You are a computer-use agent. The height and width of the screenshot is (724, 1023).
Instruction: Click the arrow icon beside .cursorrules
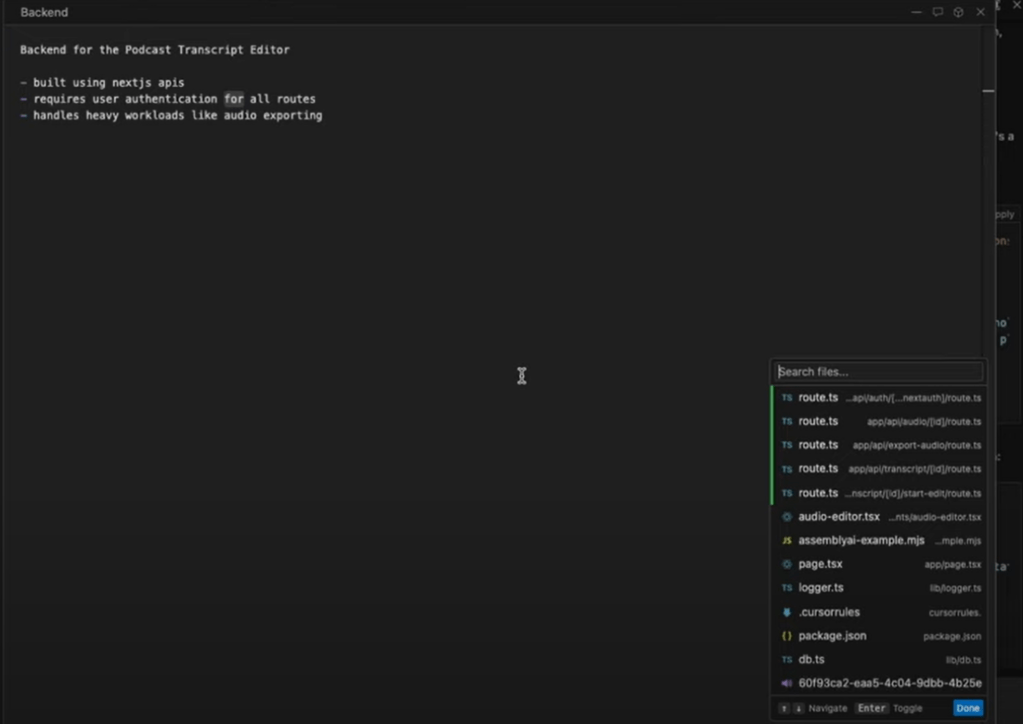(787, 612)
